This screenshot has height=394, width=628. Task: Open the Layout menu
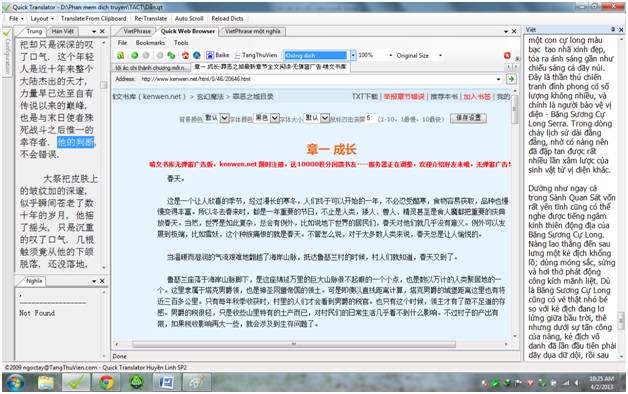click(x=42, y=18)
